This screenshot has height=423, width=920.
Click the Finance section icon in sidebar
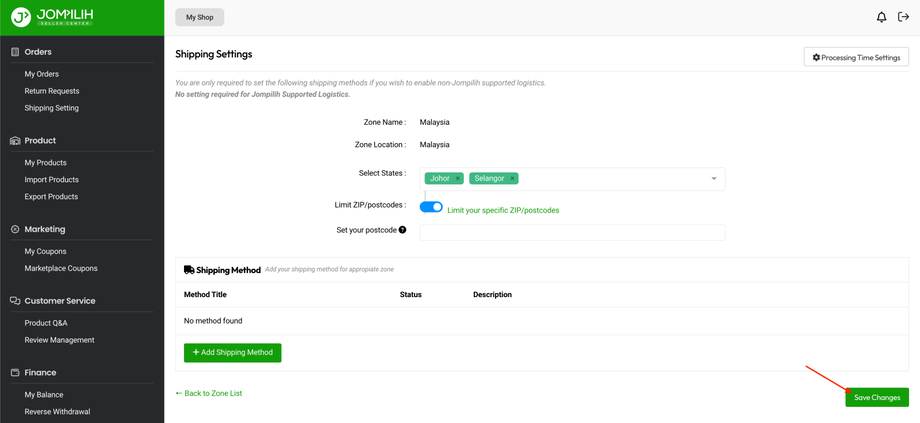coord(15,373)
